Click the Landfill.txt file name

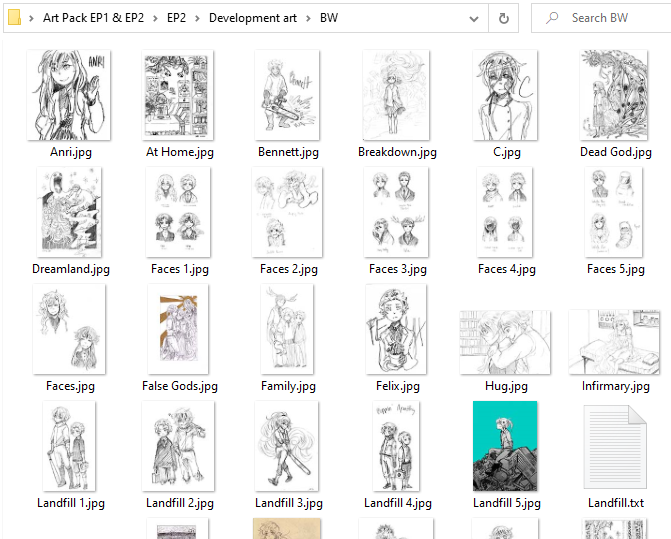coord(616,503)
